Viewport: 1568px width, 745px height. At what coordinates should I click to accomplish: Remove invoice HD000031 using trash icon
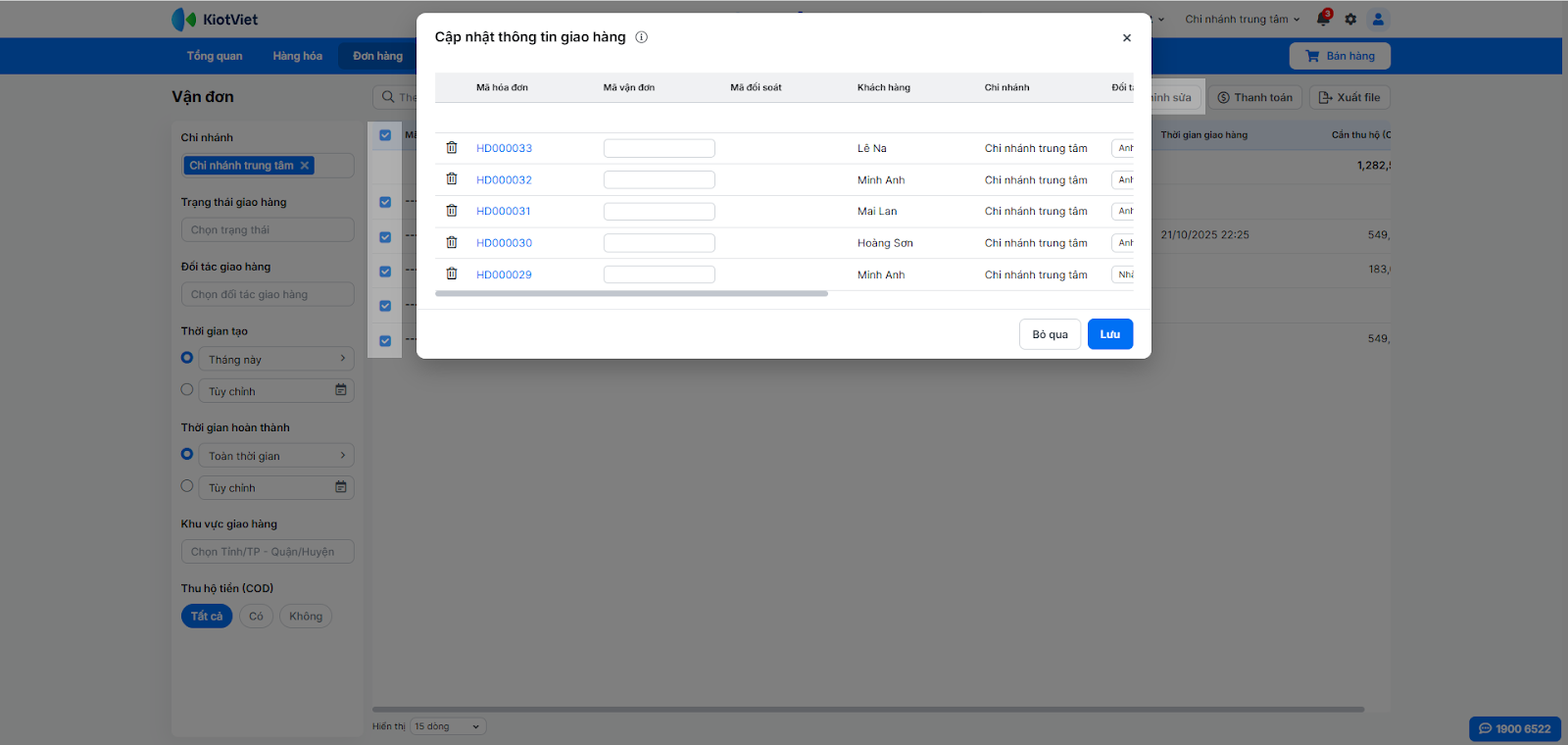click(x=452, y=211)
